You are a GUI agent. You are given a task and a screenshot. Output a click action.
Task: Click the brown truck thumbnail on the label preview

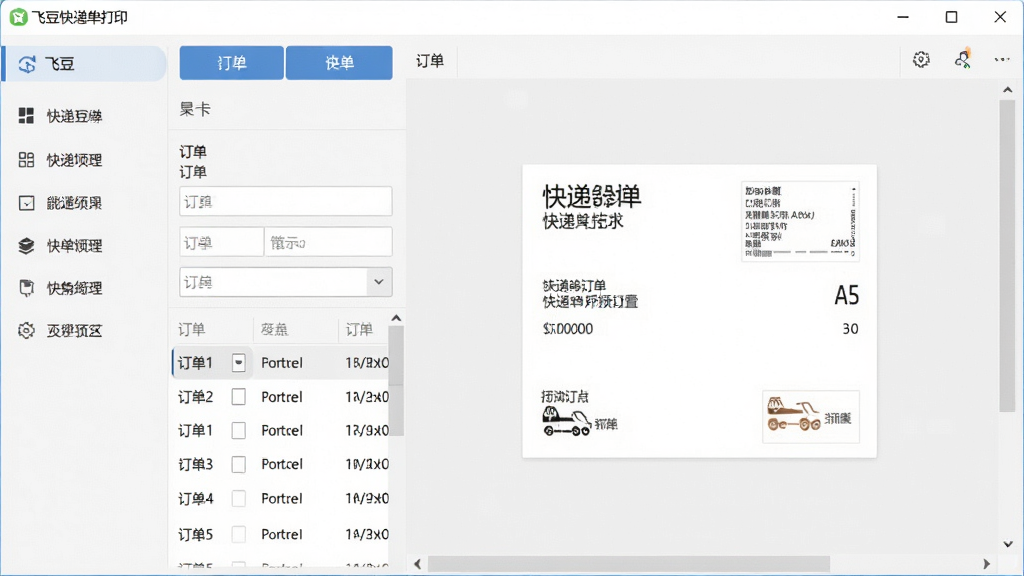pos(810,417)
